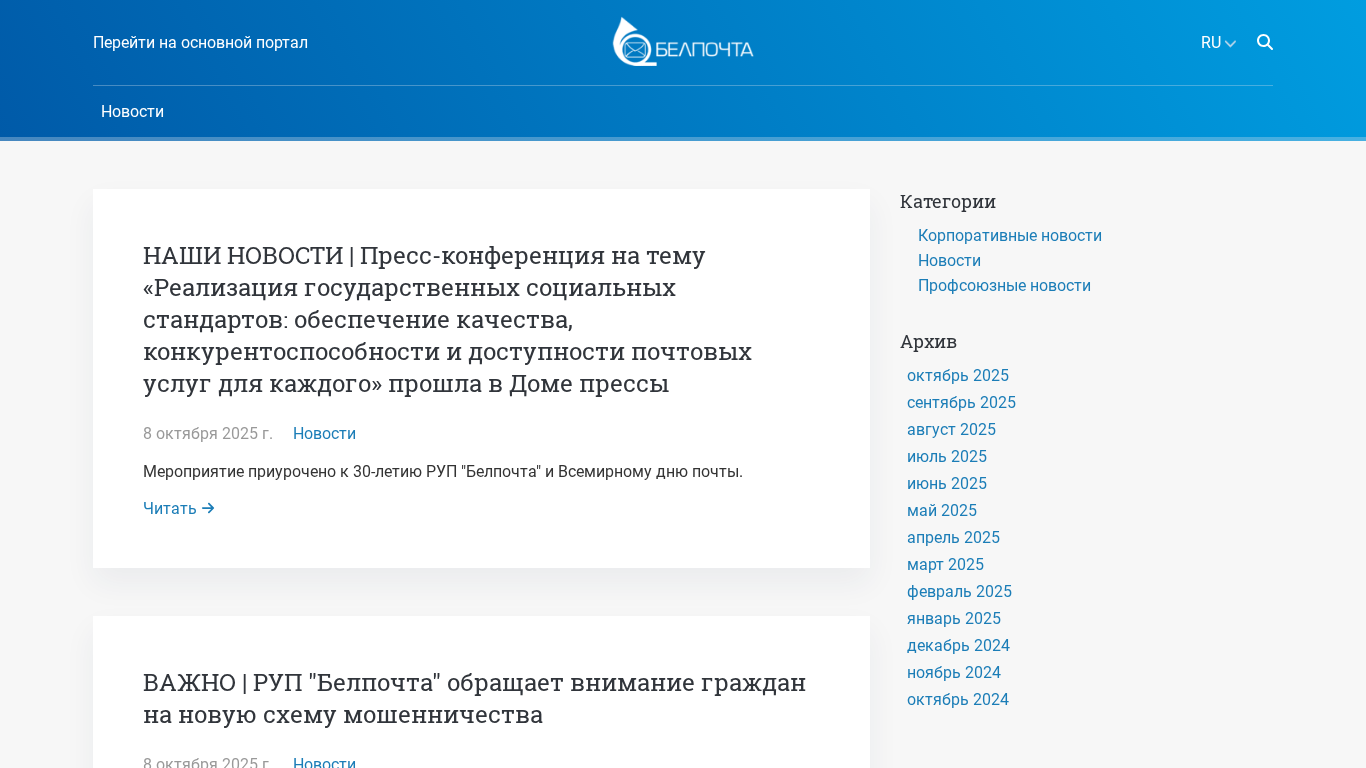The width and height of the screenshot is (1366, 768).
Task: Open the search magnifier icon
Action: 1265,42
